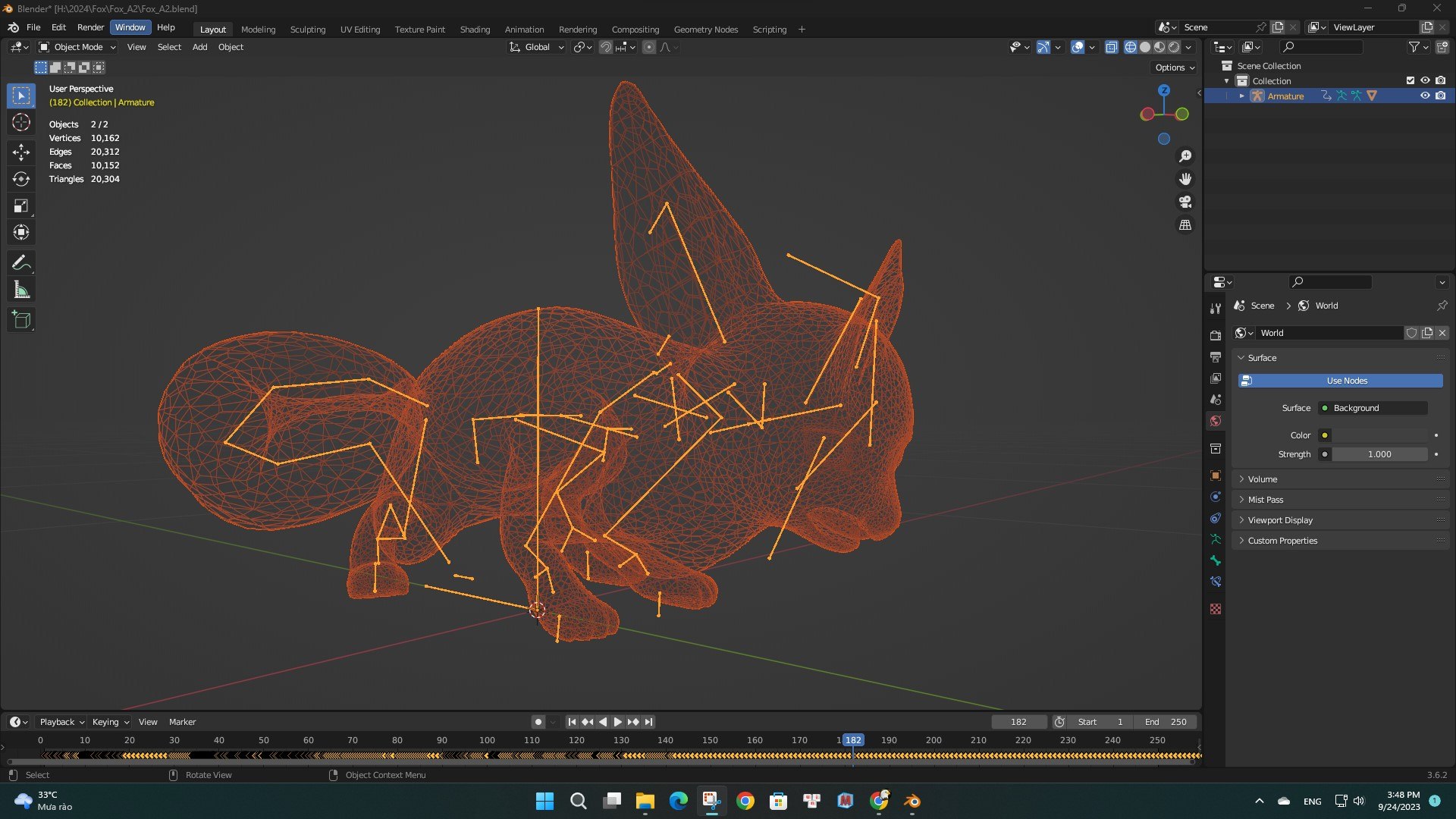The height and width of the screenshot is (819, 1456).
Task: Toggle X-Ray display in viewport header
Action: click(1111, 47)
